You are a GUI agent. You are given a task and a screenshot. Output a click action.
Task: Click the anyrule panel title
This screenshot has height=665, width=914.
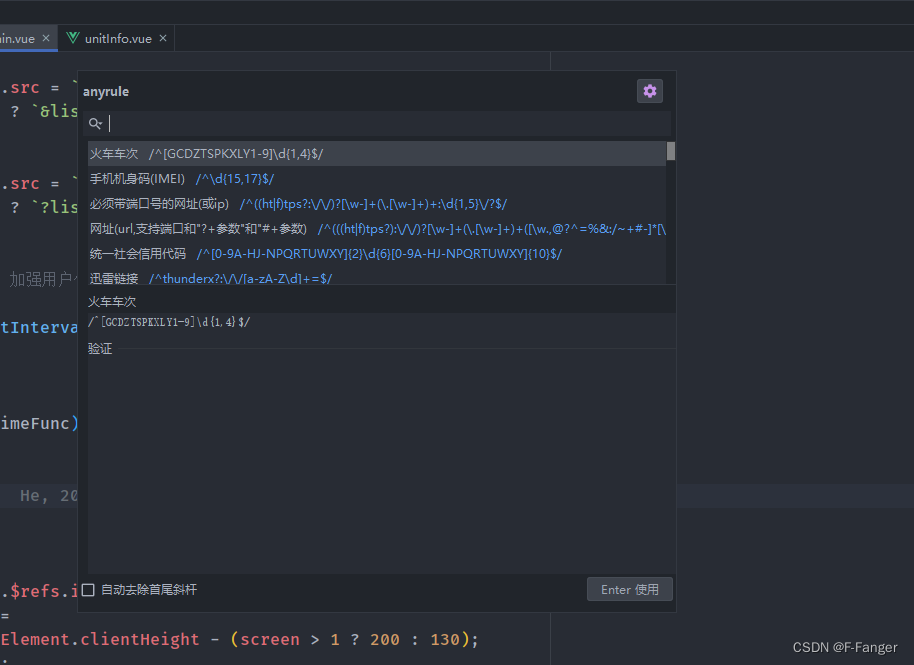coord(106,92)
